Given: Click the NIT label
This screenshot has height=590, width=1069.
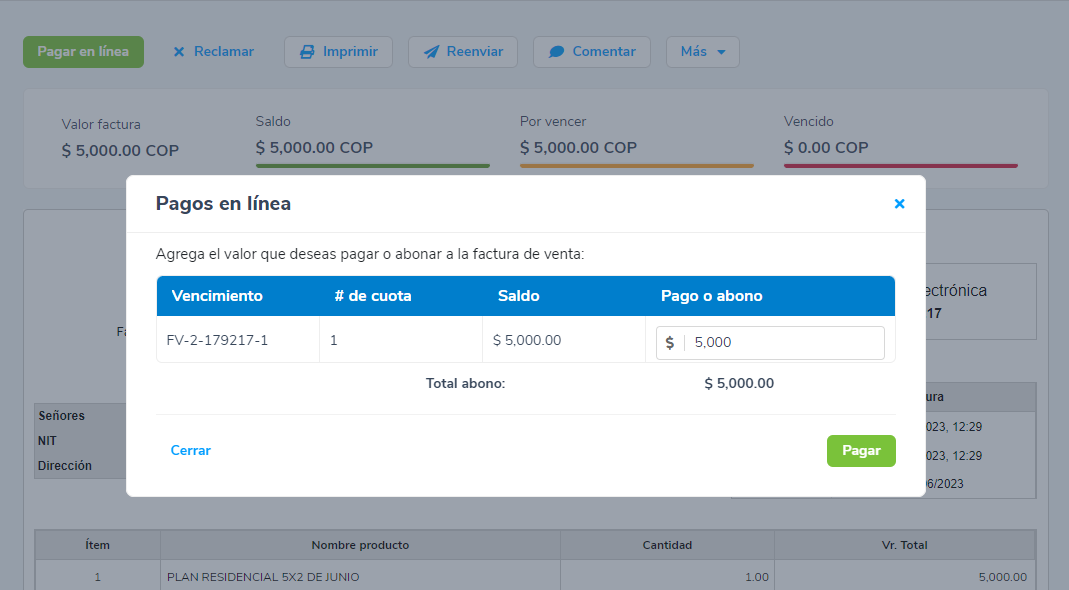Looking at the screenshot, I should [47, 441].
